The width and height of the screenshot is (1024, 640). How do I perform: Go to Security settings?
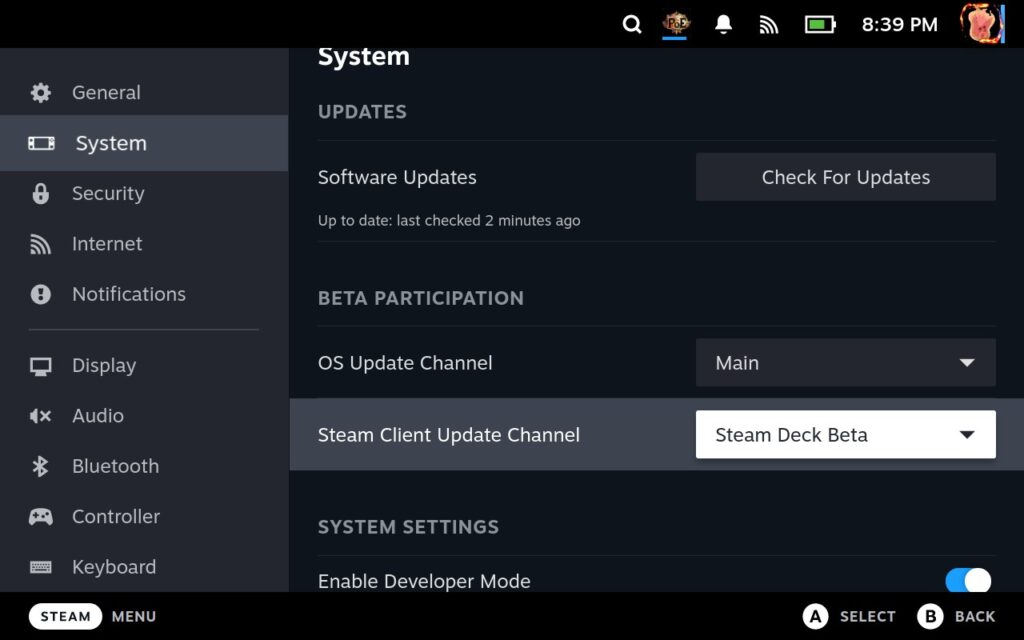pyautogui.click(x=144, y=193)
